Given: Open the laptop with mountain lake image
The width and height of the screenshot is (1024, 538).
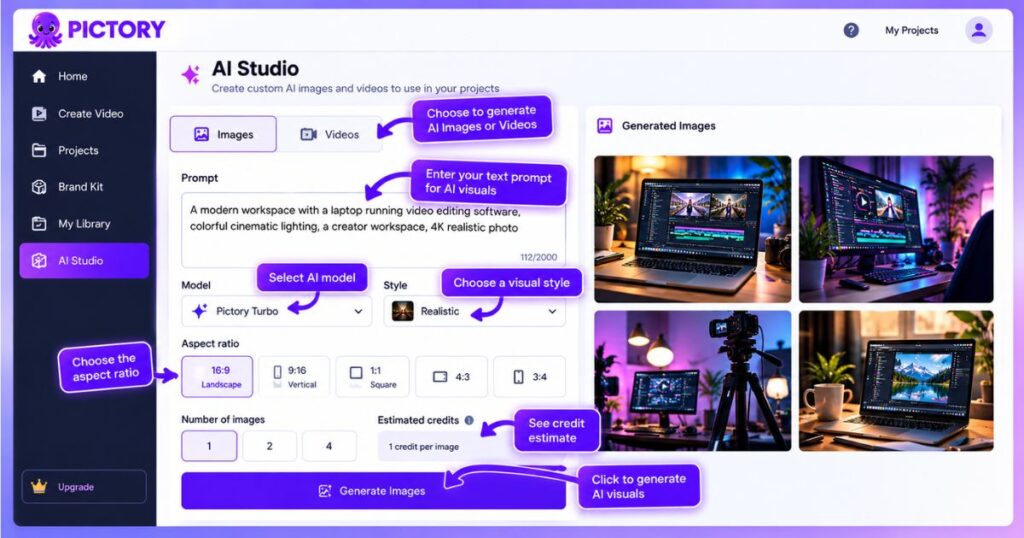Looking at the screenshot, I should tap(896, 381).
